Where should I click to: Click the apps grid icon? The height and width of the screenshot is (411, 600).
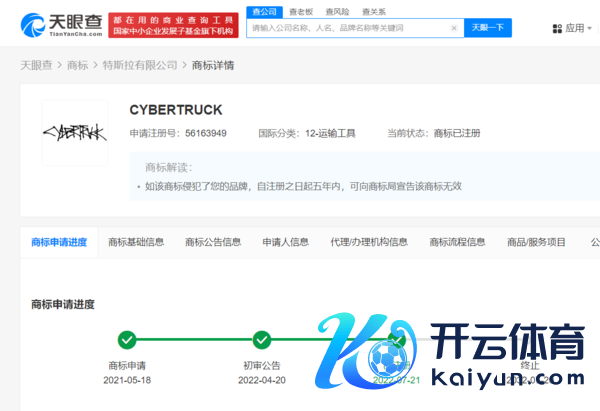(557, 28)
